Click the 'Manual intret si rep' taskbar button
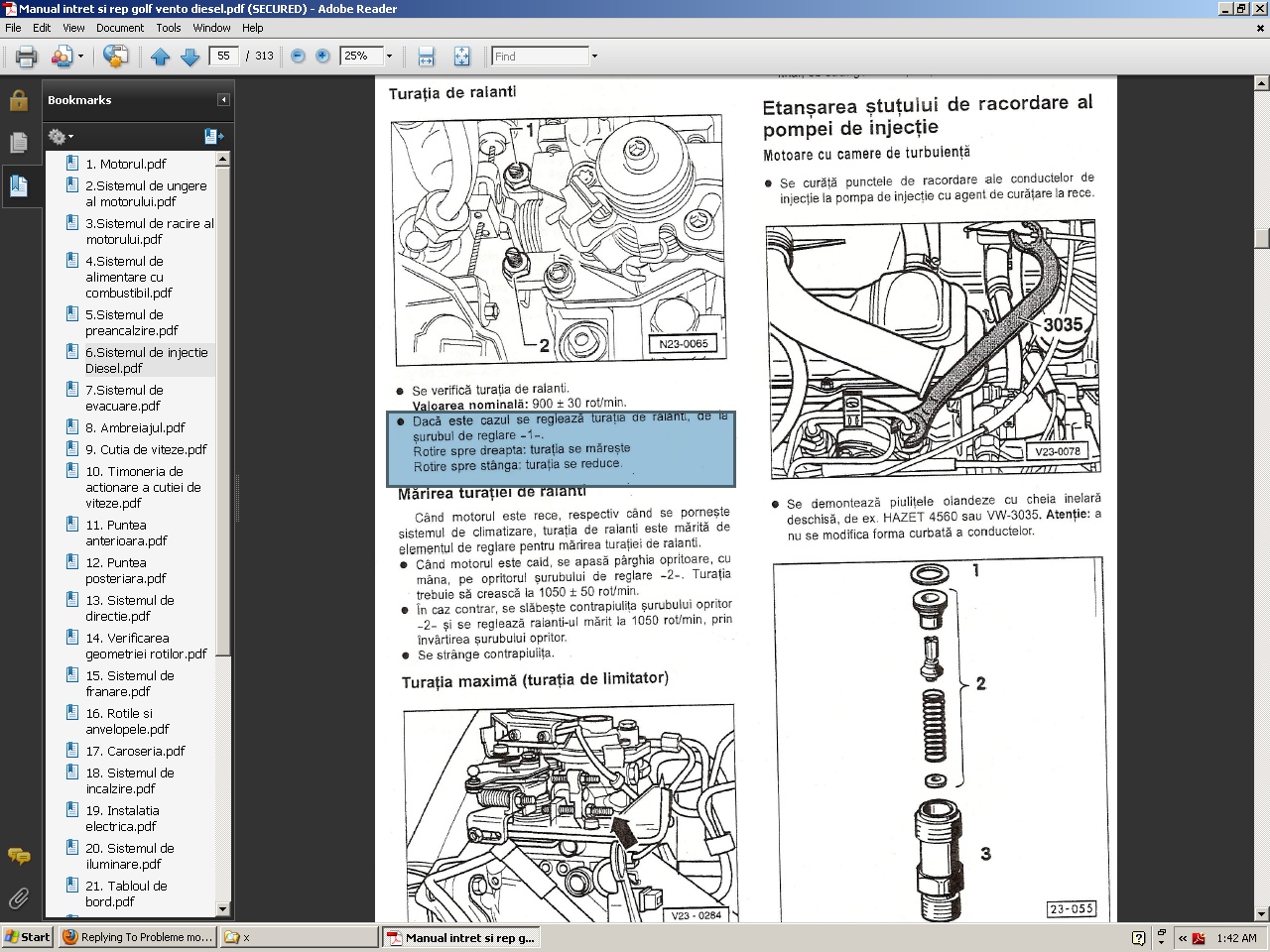This screenshot has height=952, width=1270. tap(460, 937)
